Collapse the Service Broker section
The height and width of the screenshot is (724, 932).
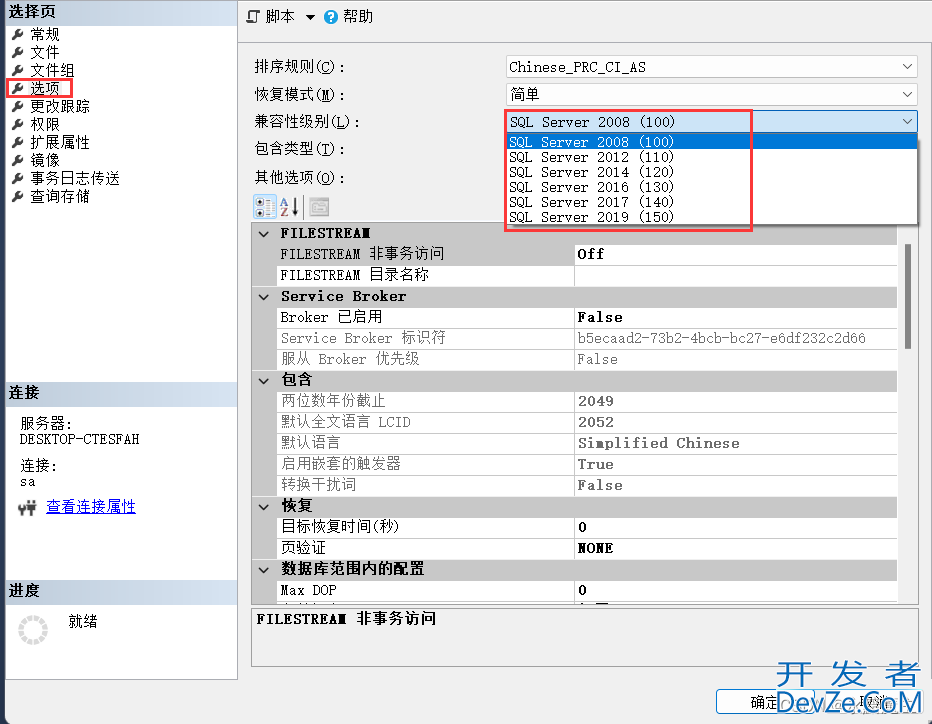coord(264,297)
